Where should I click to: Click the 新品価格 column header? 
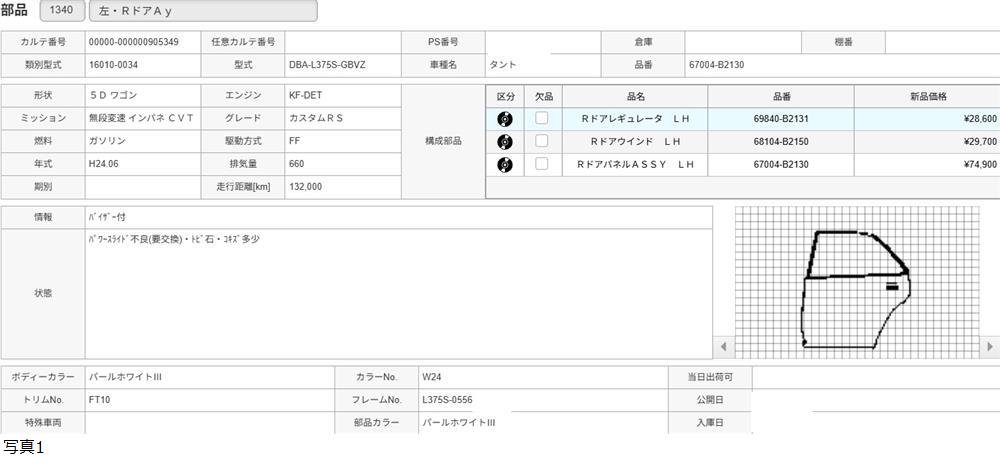click(926, 96)
